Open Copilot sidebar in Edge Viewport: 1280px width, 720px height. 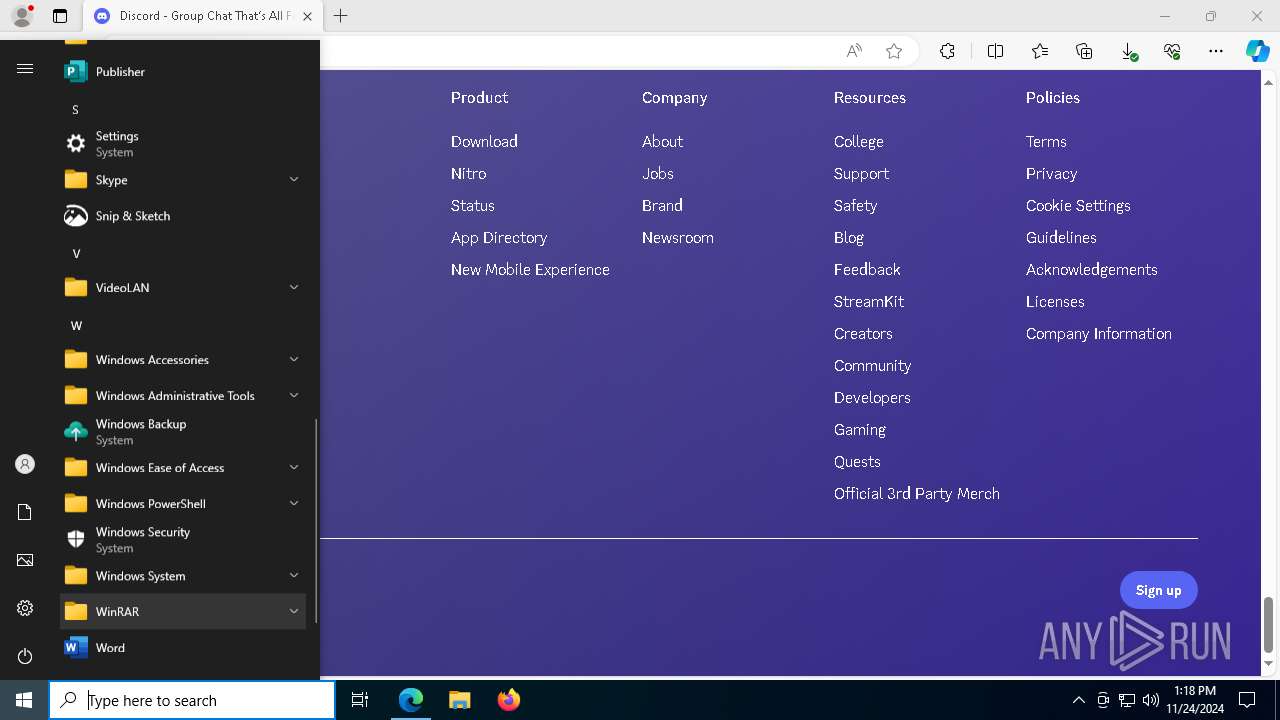point(1257,51)
